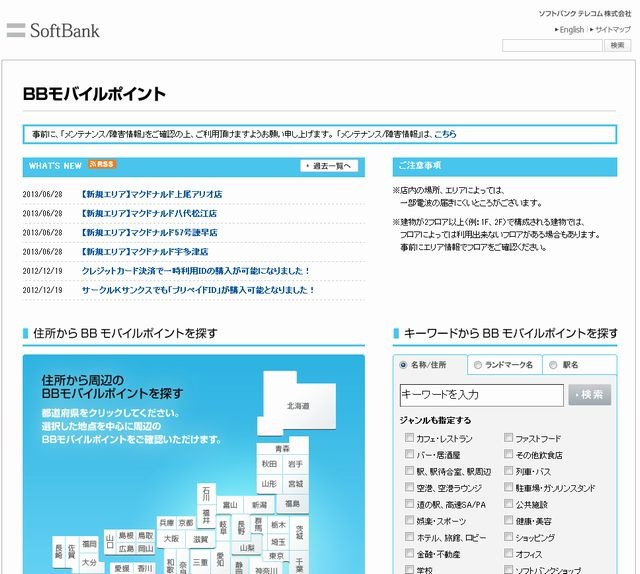Viewport: 640px width, 574px height.
Task: Select 山梨 prefecture on the map
Action: [x=247, y=548]
